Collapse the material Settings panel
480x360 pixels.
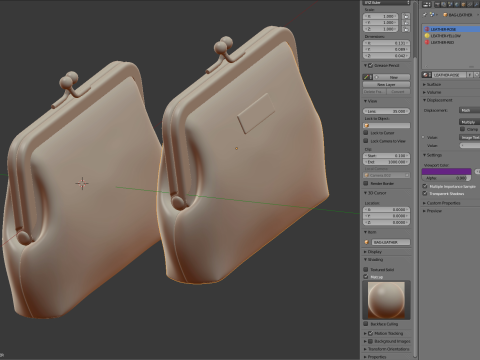click(425, 155)
